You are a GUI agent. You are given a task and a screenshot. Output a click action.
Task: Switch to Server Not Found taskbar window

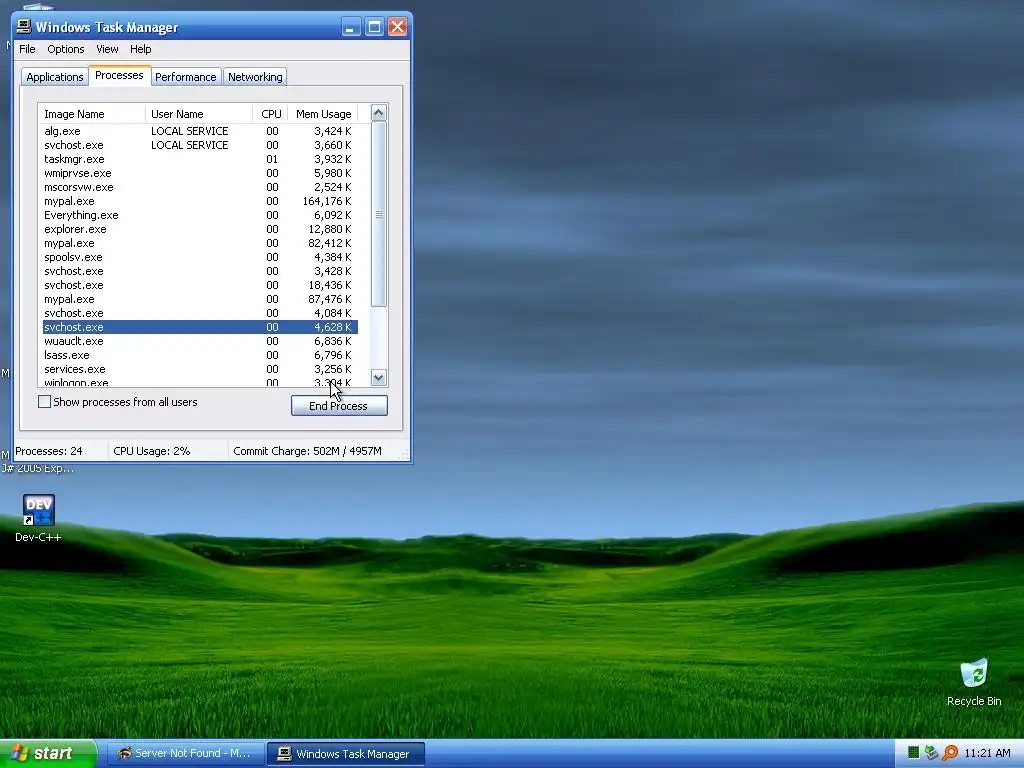point(185,754)
